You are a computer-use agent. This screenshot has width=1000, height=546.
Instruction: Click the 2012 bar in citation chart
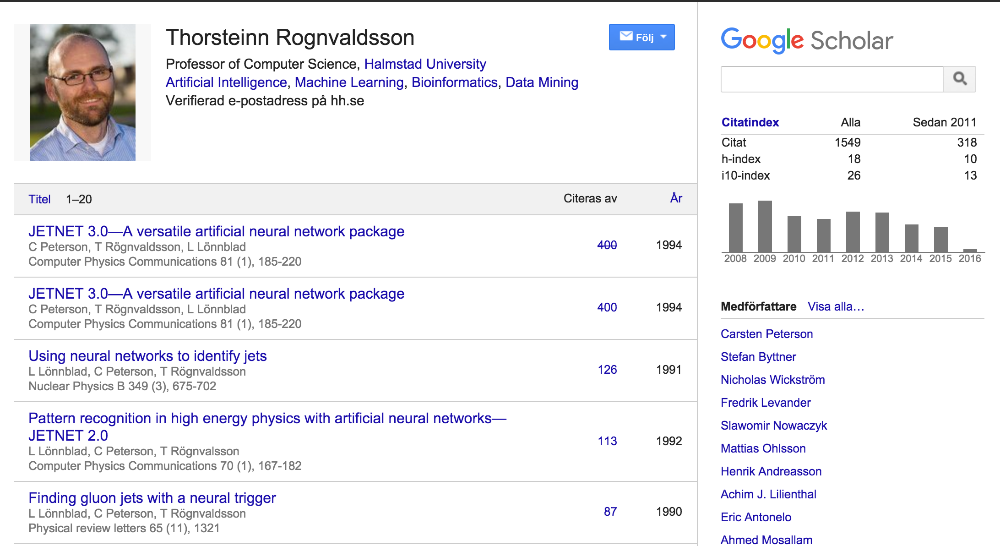(853, 232)
